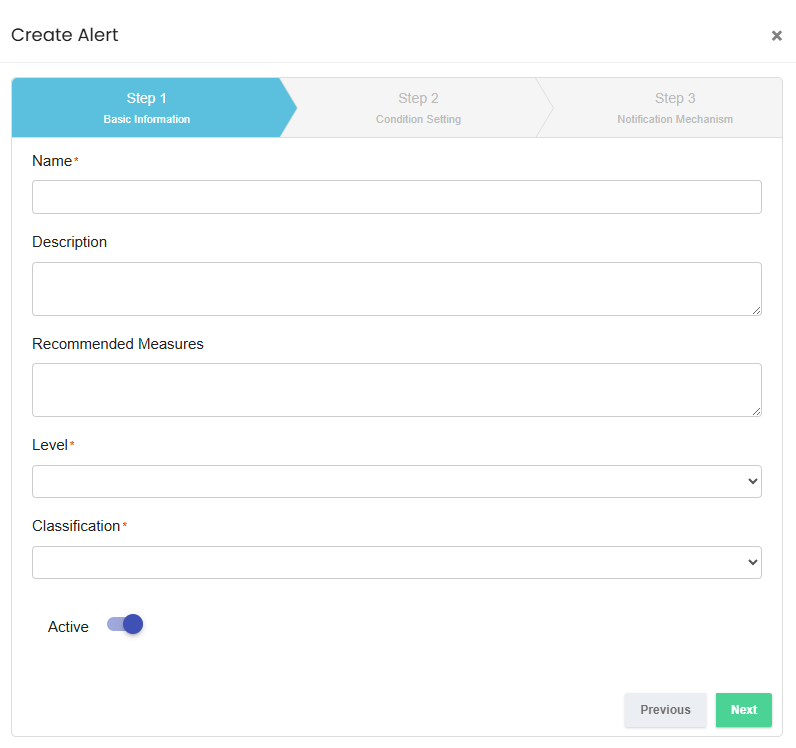Click the Level label
This screenshot has width=796, height=748.
[50, 445]
